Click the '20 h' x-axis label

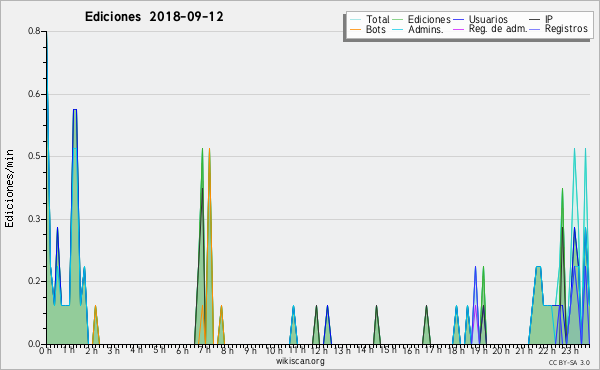pyautogui.click(x=501, y=351)
